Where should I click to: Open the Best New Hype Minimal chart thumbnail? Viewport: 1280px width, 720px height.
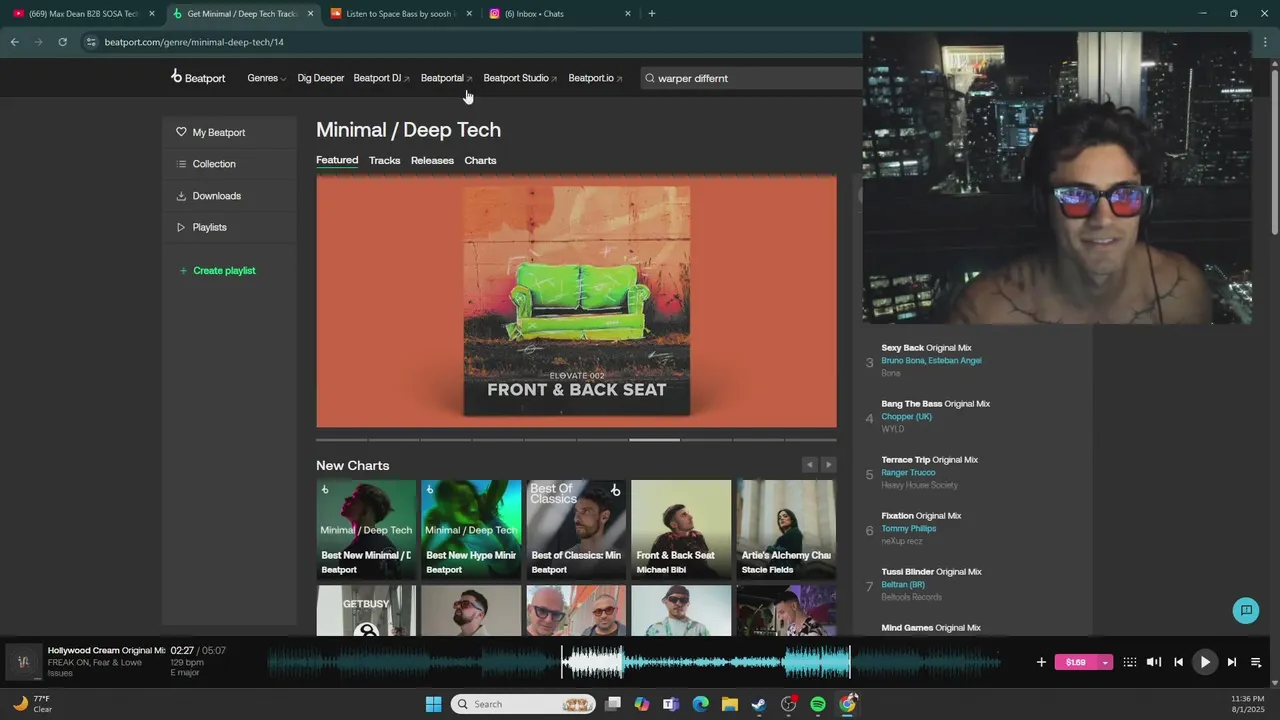coord(471,529)
